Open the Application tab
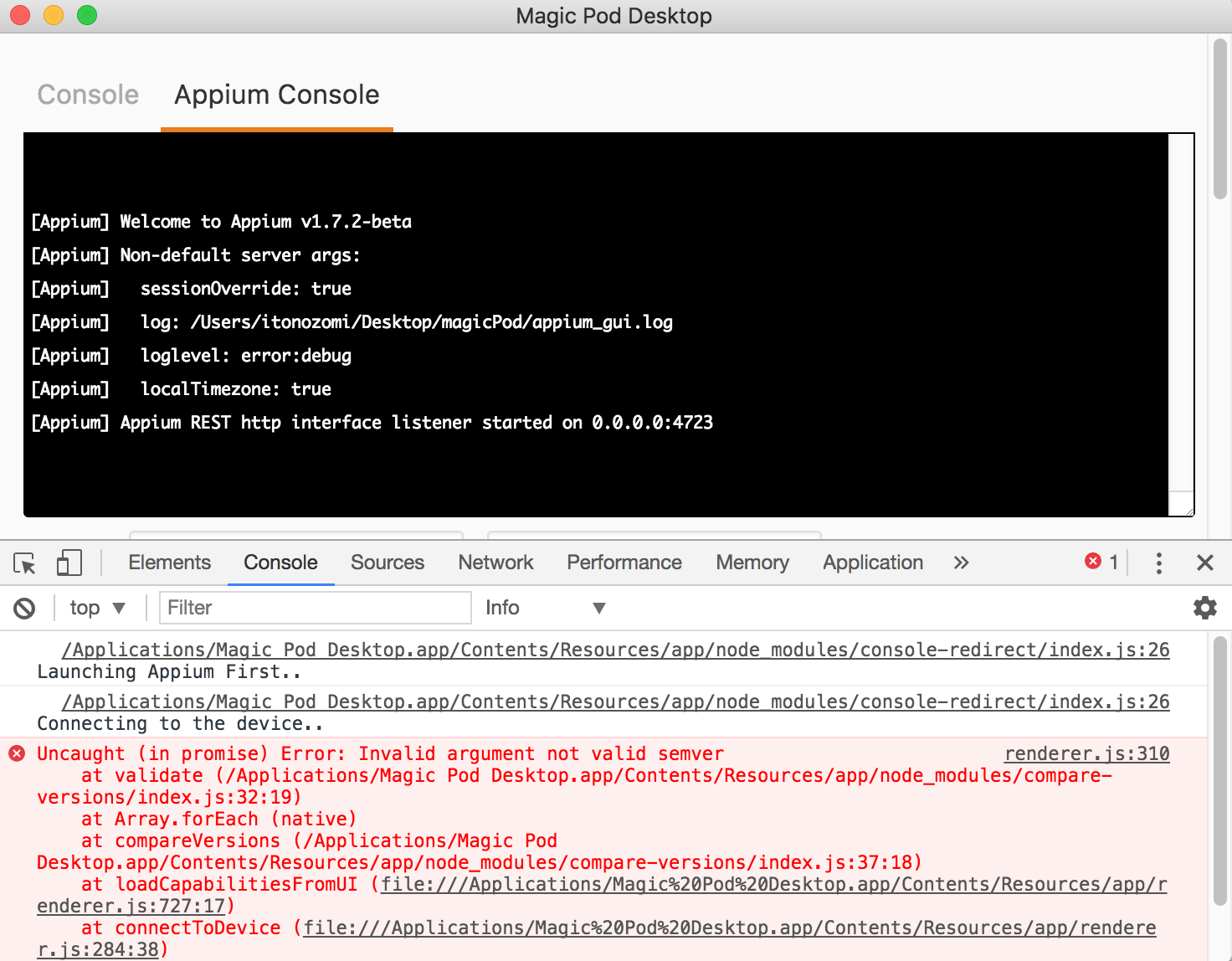Viewport: 1232px width, 961px height. tap(873, 563)
